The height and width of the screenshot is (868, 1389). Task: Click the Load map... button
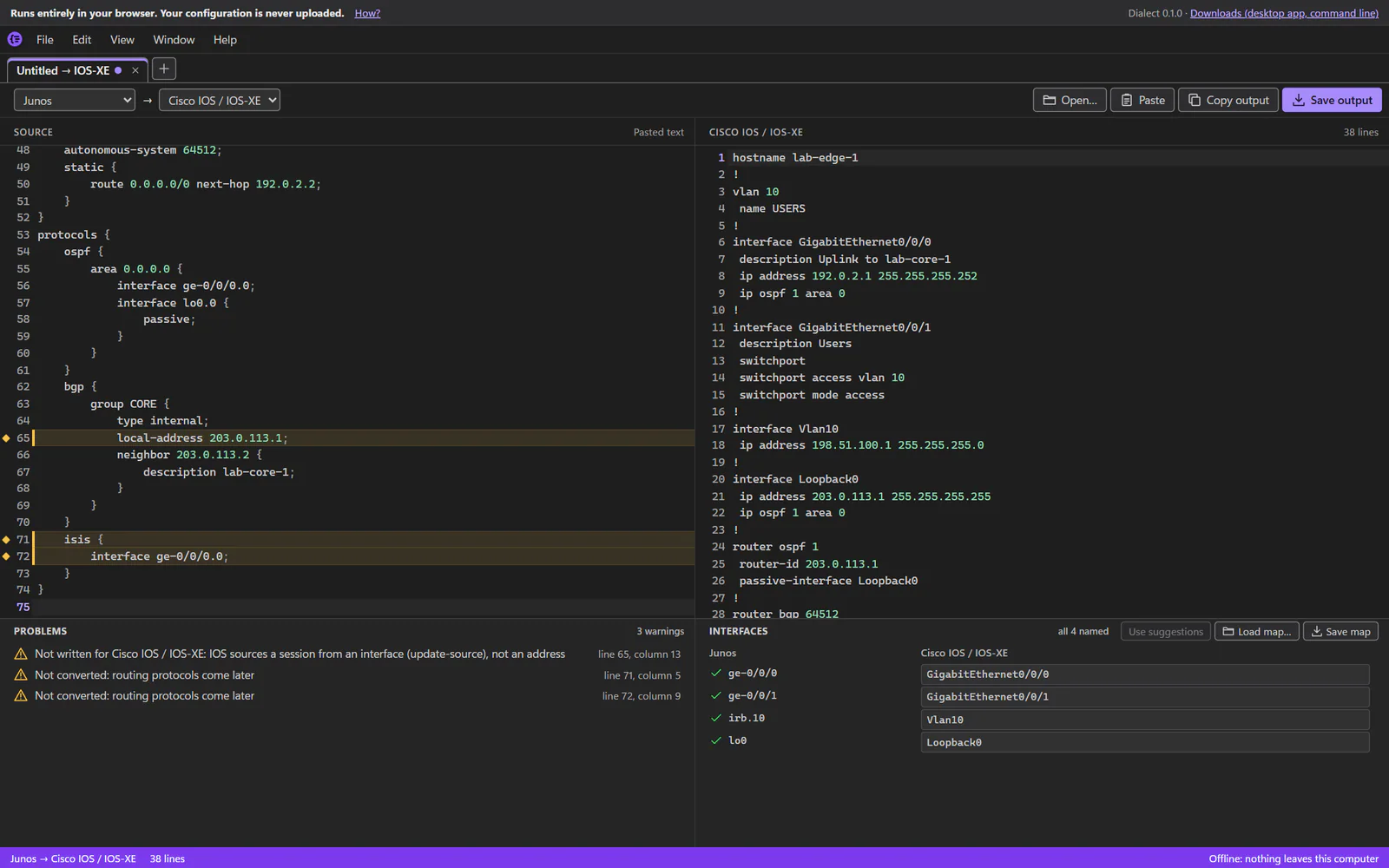pos(1256,631)
